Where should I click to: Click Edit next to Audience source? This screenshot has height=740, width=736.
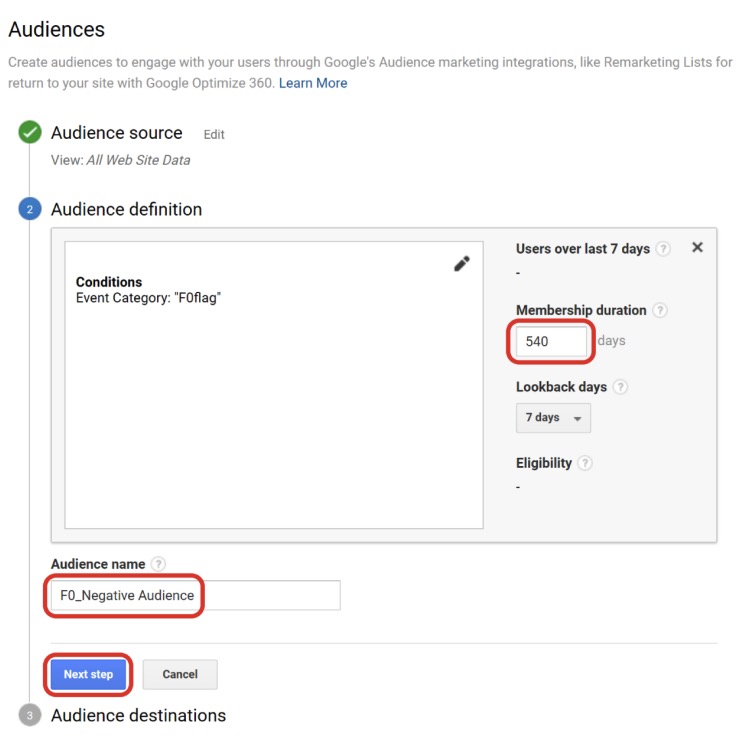pos(214,134)
